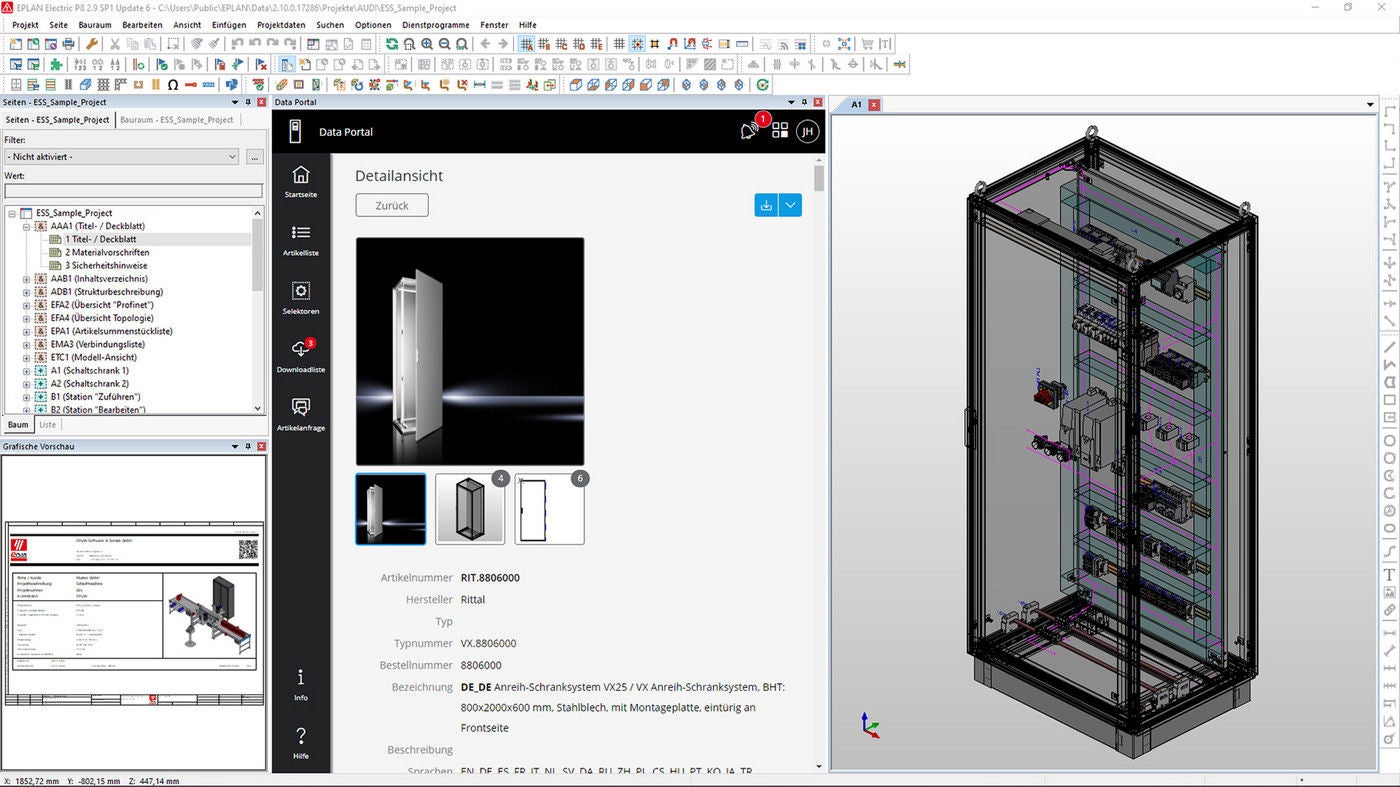Open the notification bell in Data Portal

click(748, 130)
